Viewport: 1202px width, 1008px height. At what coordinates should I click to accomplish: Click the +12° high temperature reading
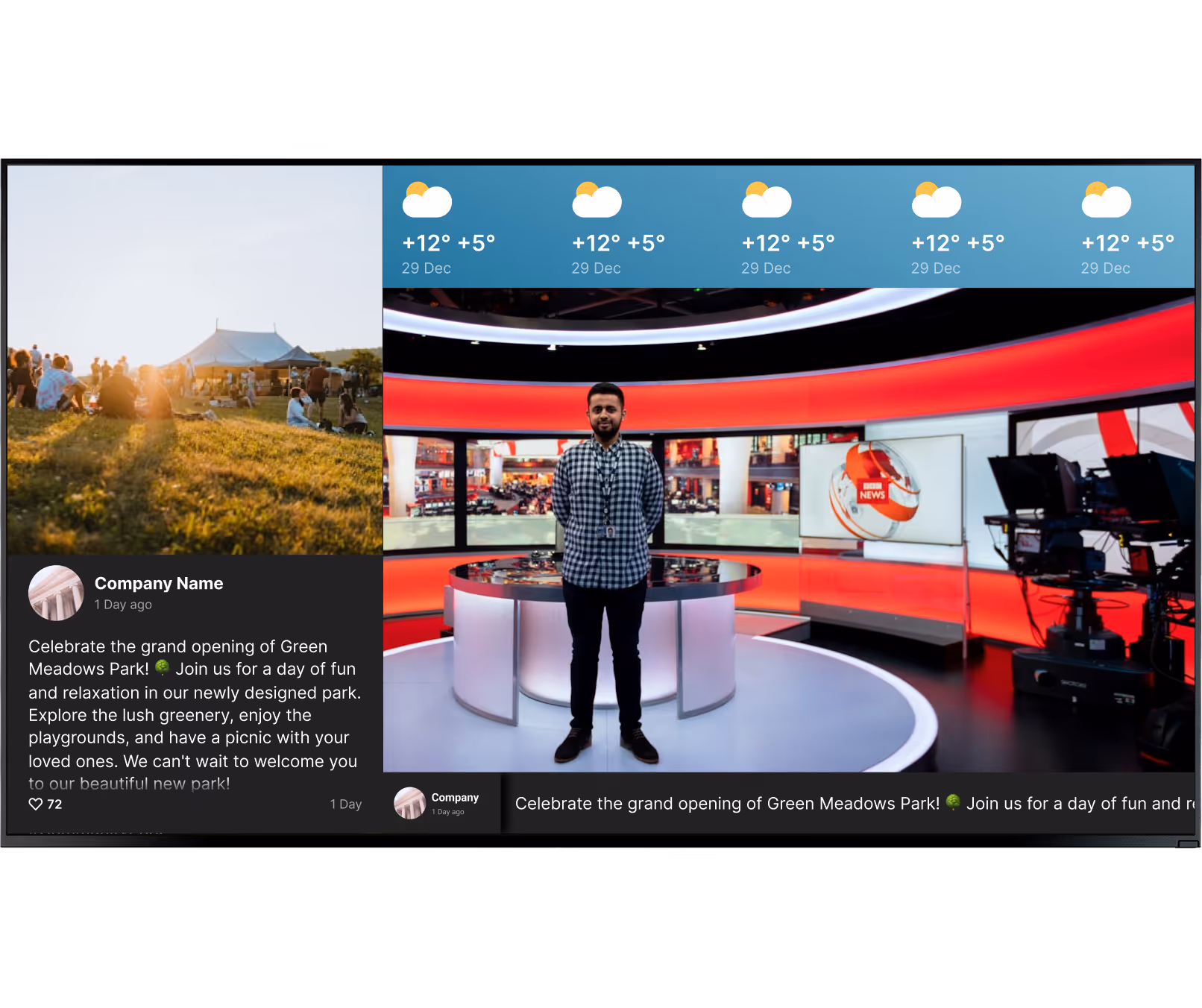tap(425, 242)
